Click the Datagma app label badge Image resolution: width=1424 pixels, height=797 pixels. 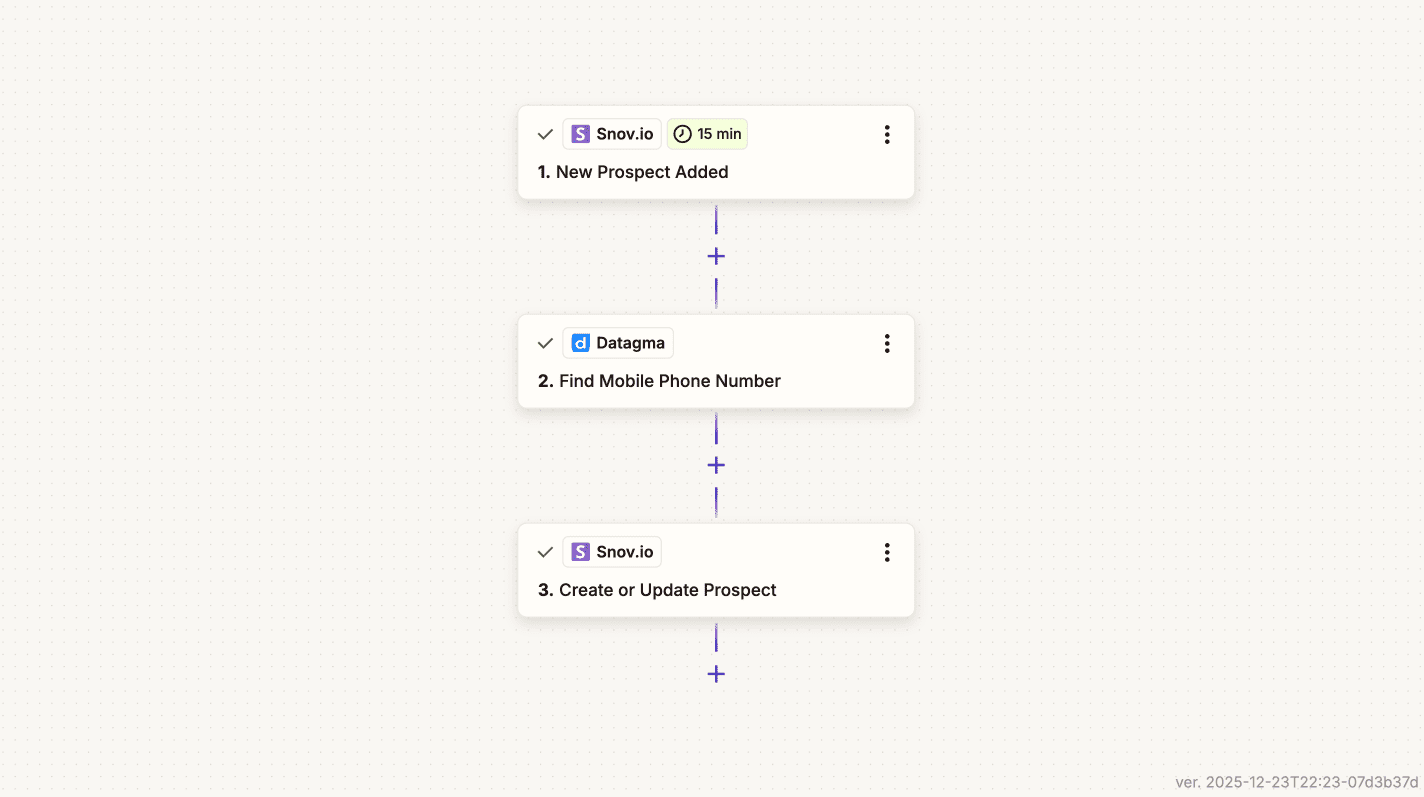pos(630,343)
